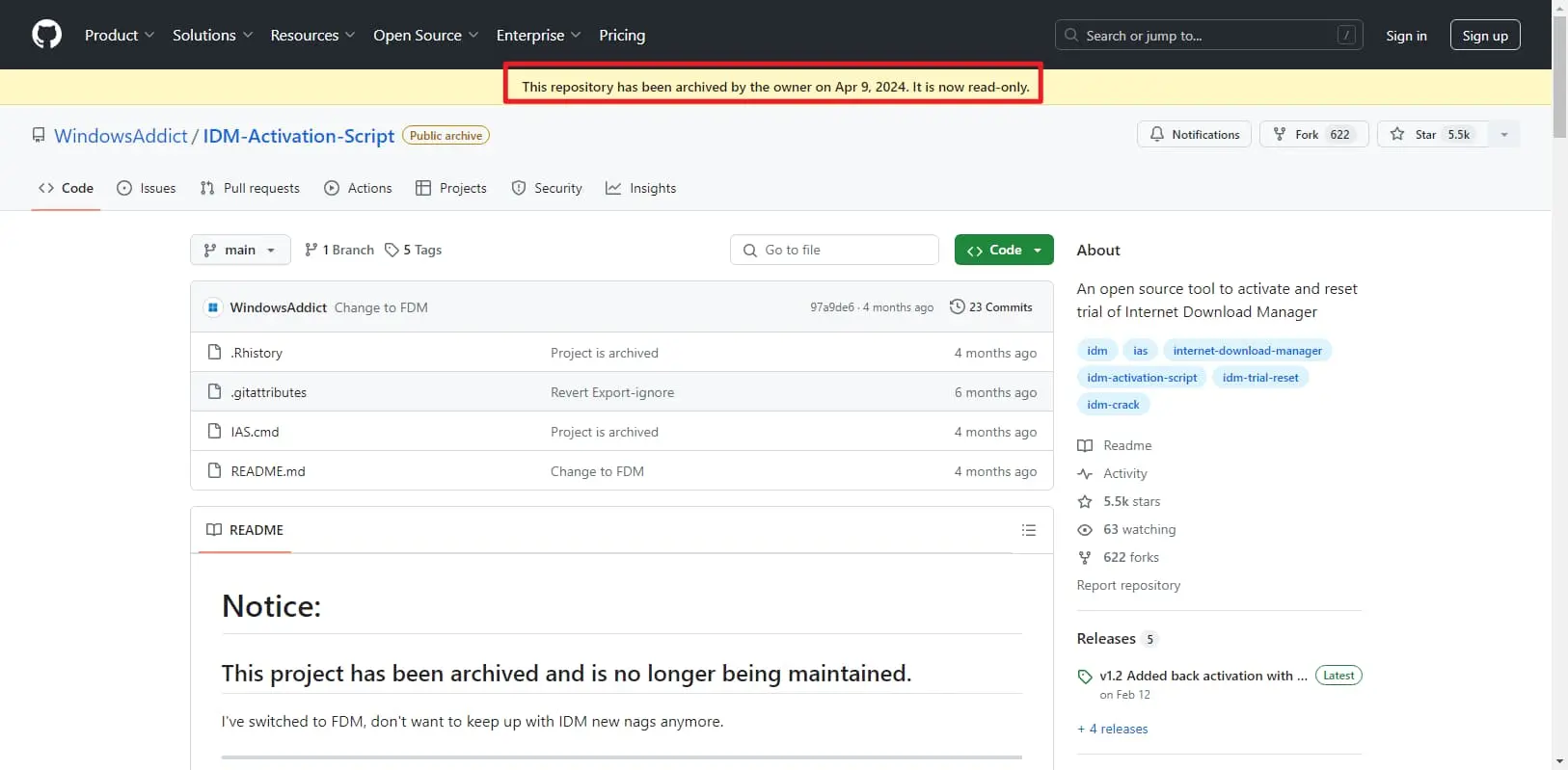Viewport: 1568px width, 770px height.
Task: Click the Go to file search field
Action: (834, 250)
